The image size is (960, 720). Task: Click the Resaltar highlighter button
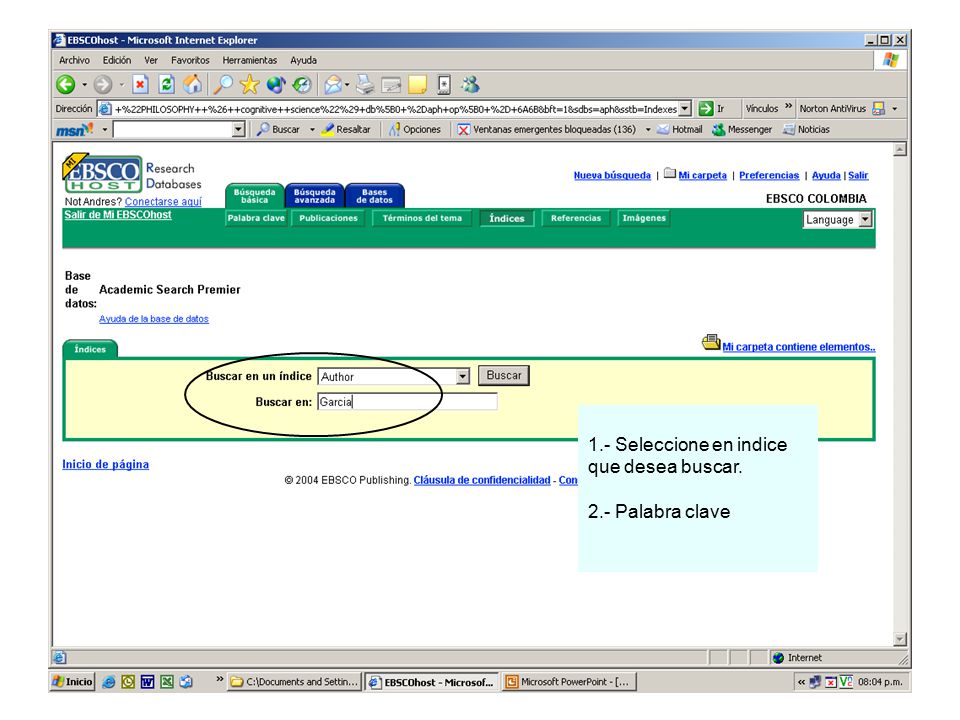346,130
